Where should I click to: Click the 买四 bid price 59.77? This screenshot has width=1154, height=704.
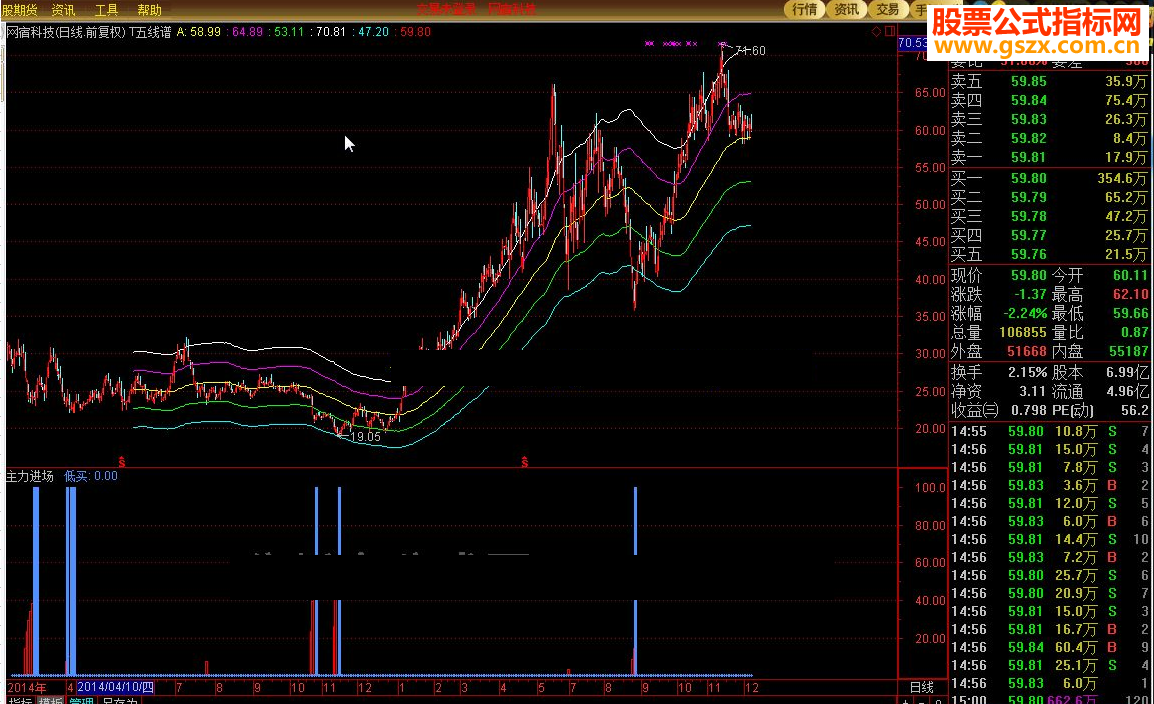(x=1029, y=235)
